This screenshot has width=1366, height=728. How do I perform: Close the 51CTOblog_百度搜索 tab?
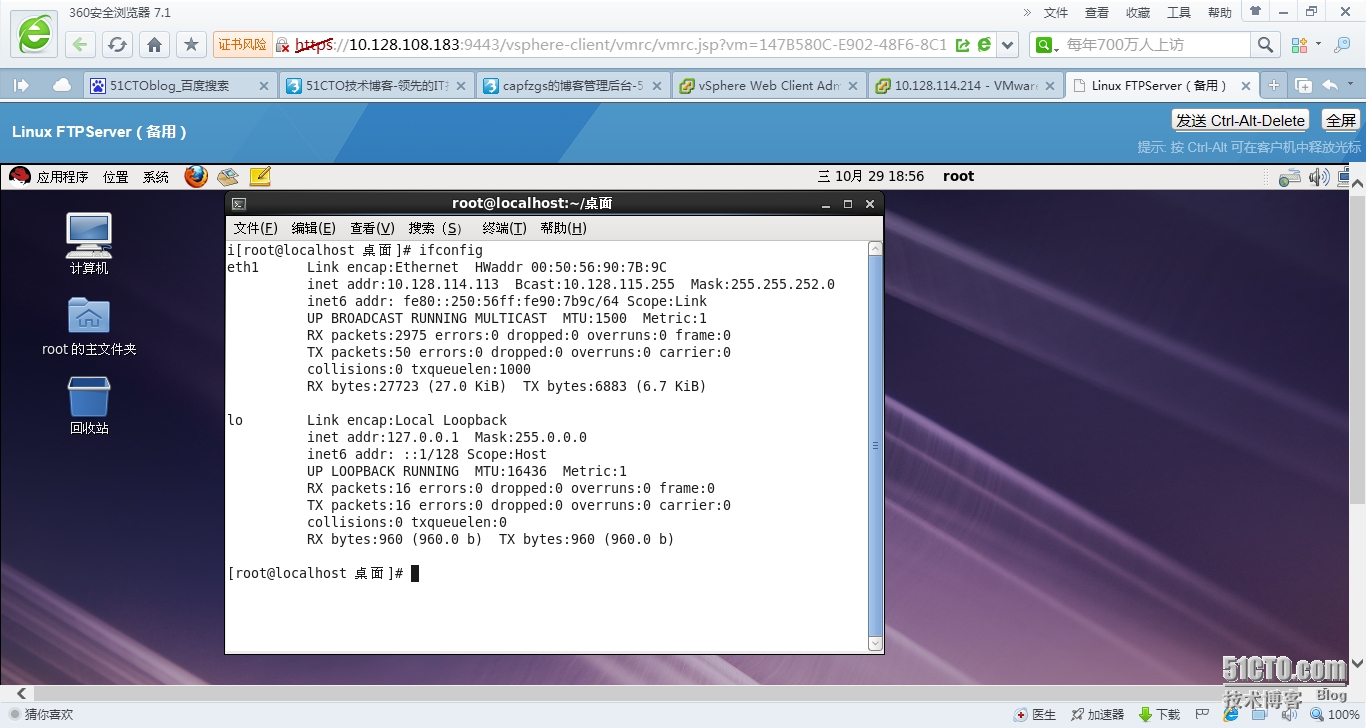(x=264, y=86)
